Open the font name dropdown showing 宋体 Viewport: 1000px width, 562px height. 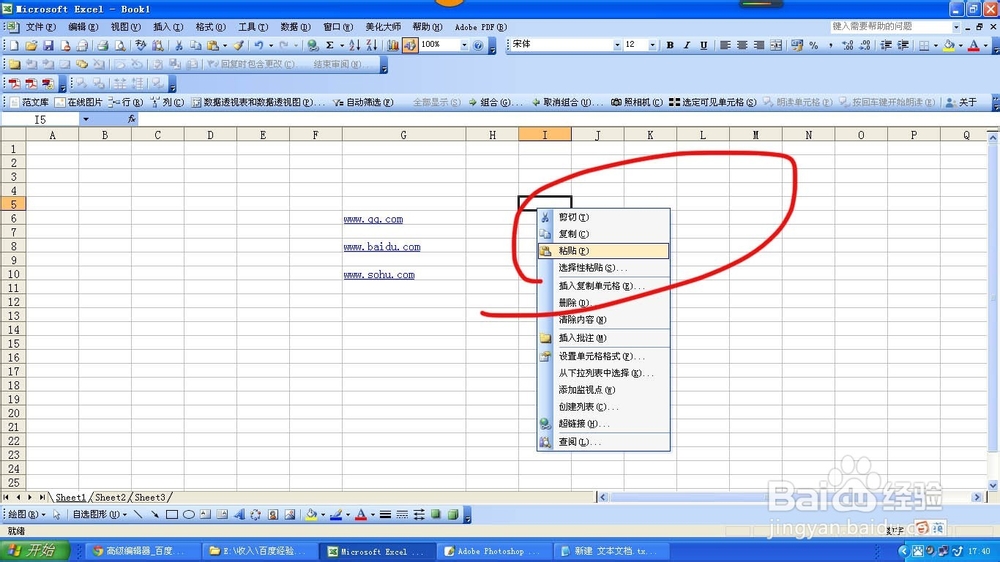pos(617,45)
